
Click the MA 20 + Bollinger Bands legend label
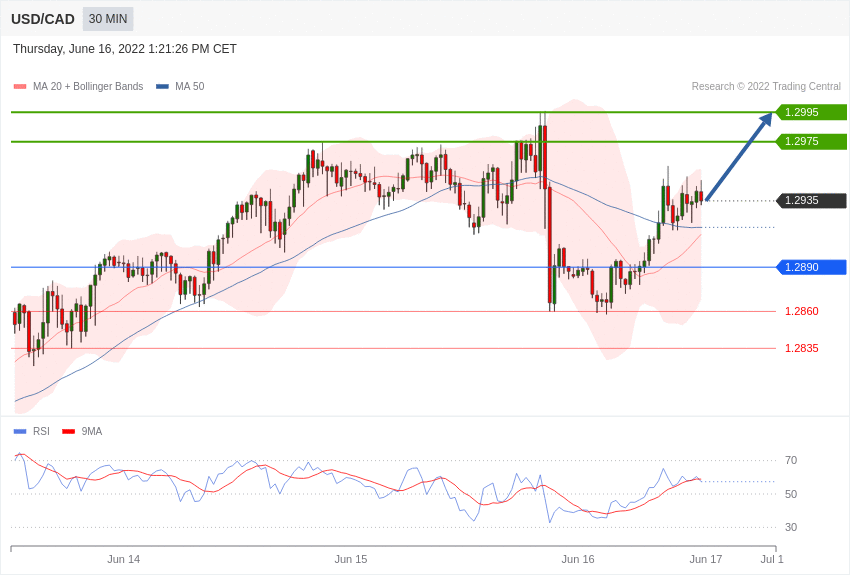(88, 87)
